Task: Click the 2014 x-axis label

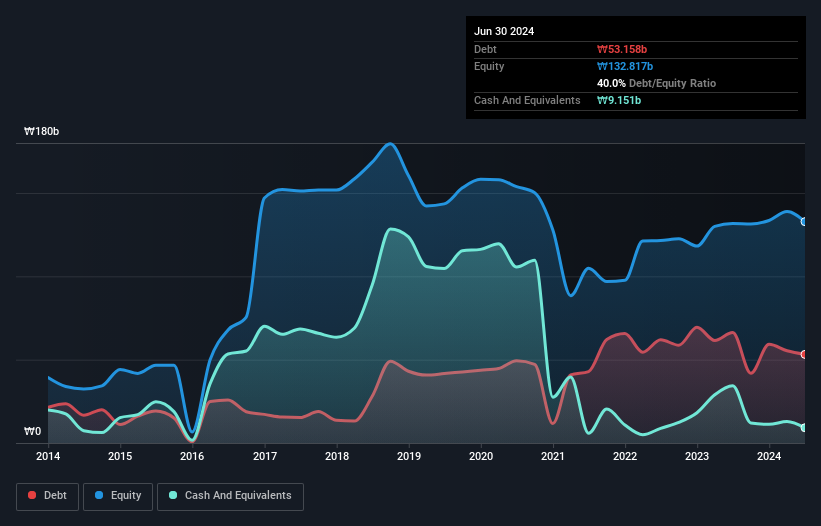Action: tap(48, 456)
